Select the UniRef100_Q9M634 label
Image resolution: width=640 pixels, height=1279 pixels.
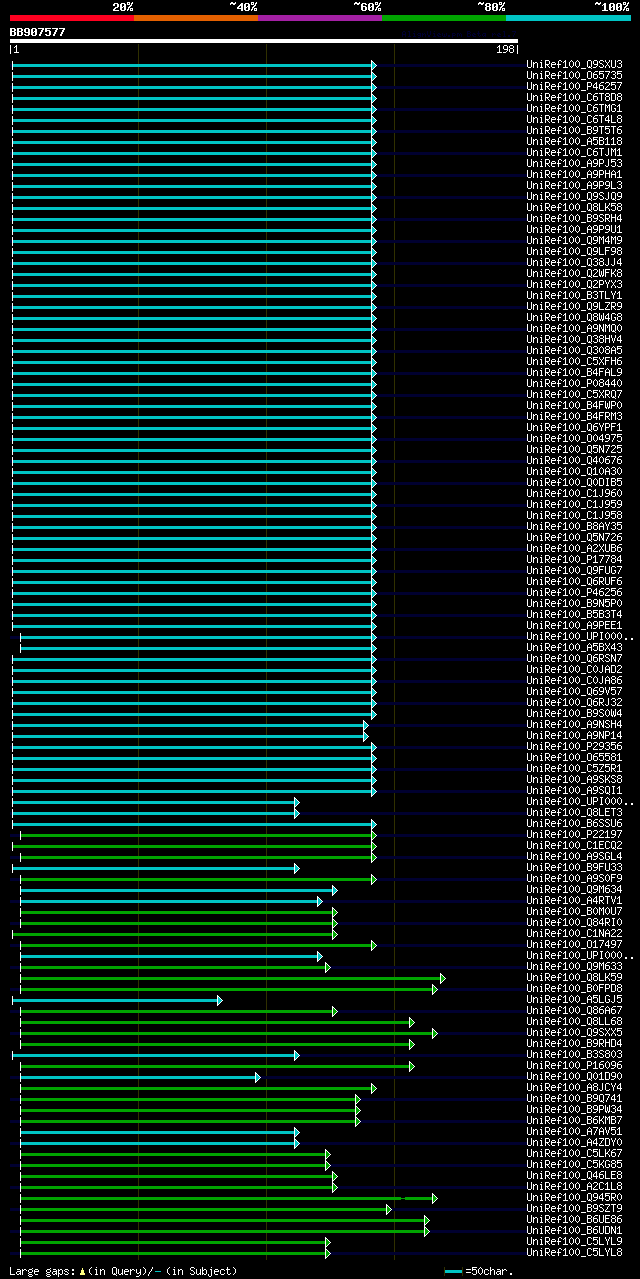[574, 889]
